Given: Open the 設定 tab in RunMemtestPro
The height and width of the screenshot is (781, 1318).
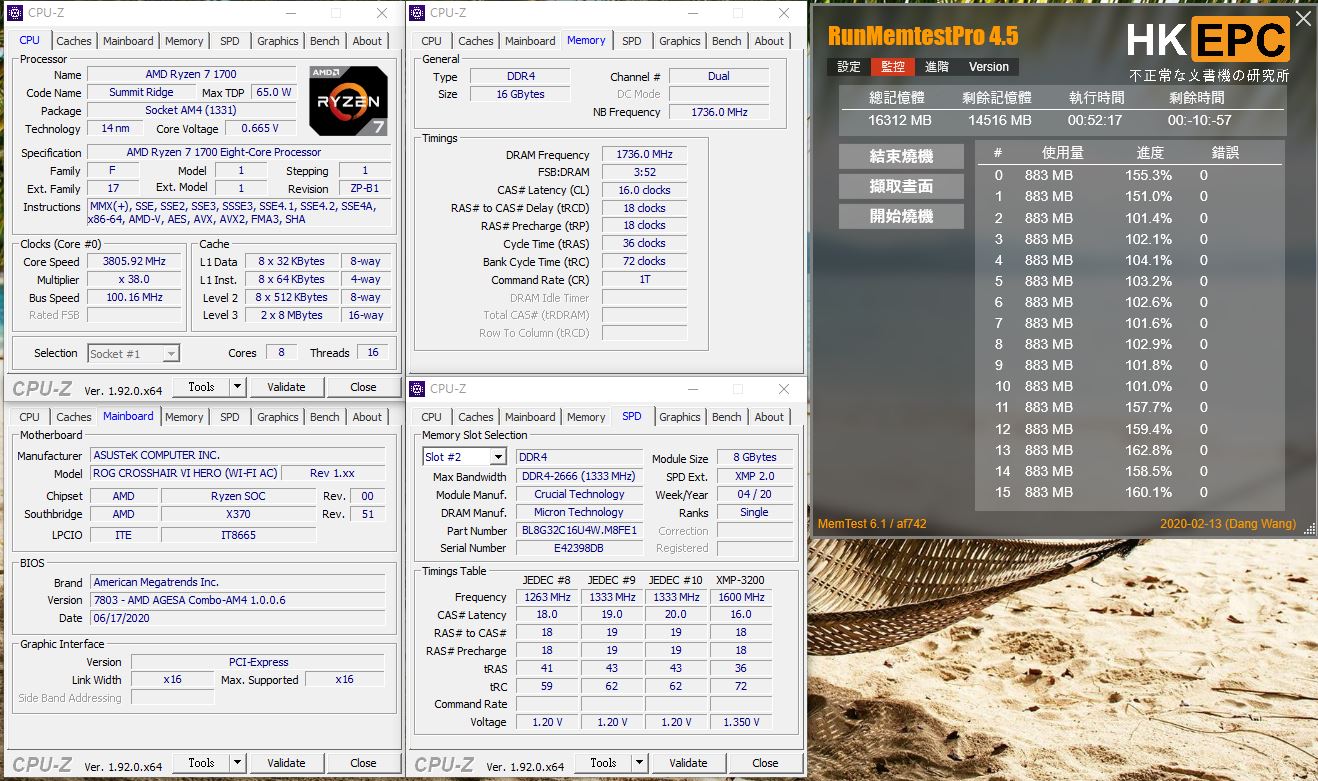Looking at the screenshot, I should coord(849,67).
